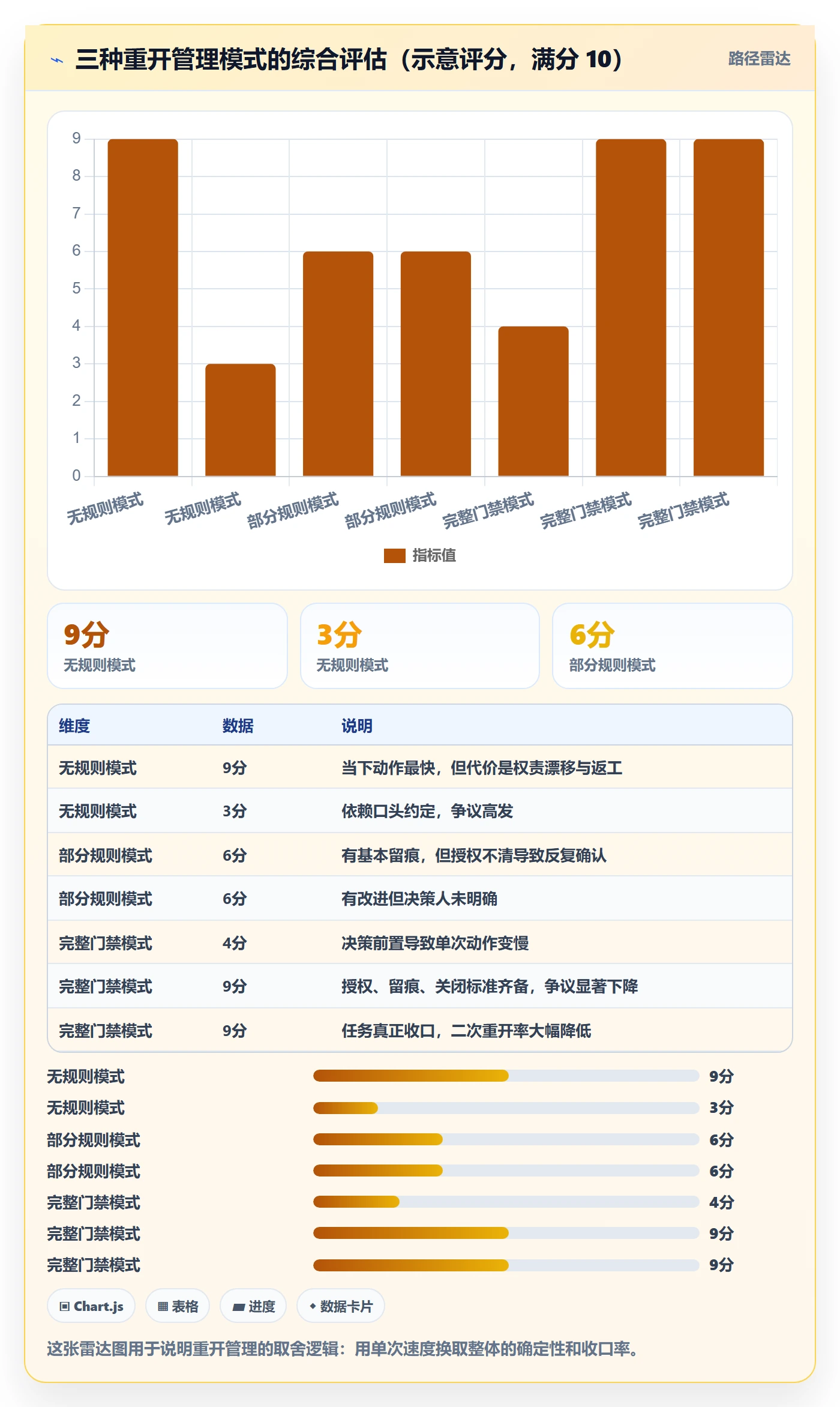This screenshot has width=840, height=1407.
Task: Select the chart bar with value 4
Action: click(533, 401)
